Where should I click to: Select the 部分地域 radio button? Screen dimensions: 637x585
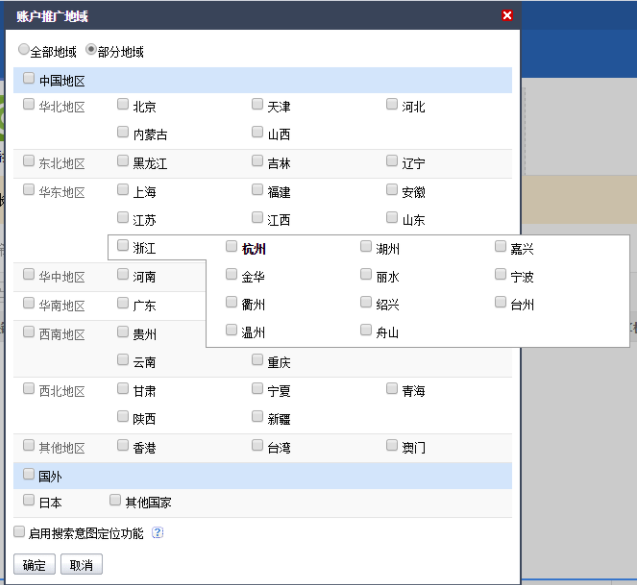(92, 49)
